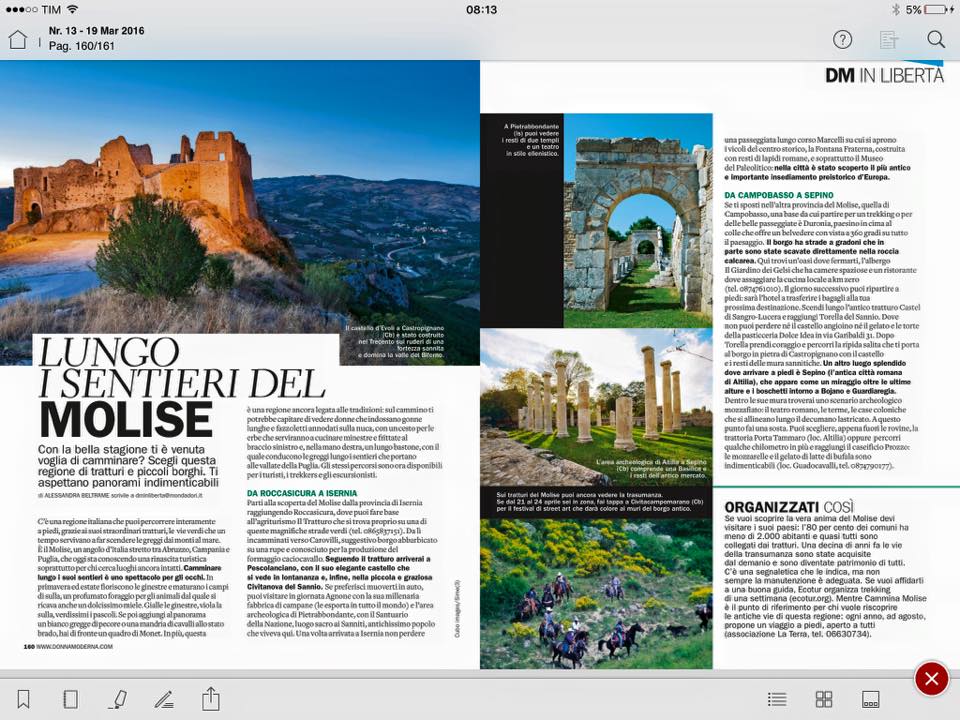Tap the Wi-Fi status icon
Screen dimensions: 960x720
72,10
